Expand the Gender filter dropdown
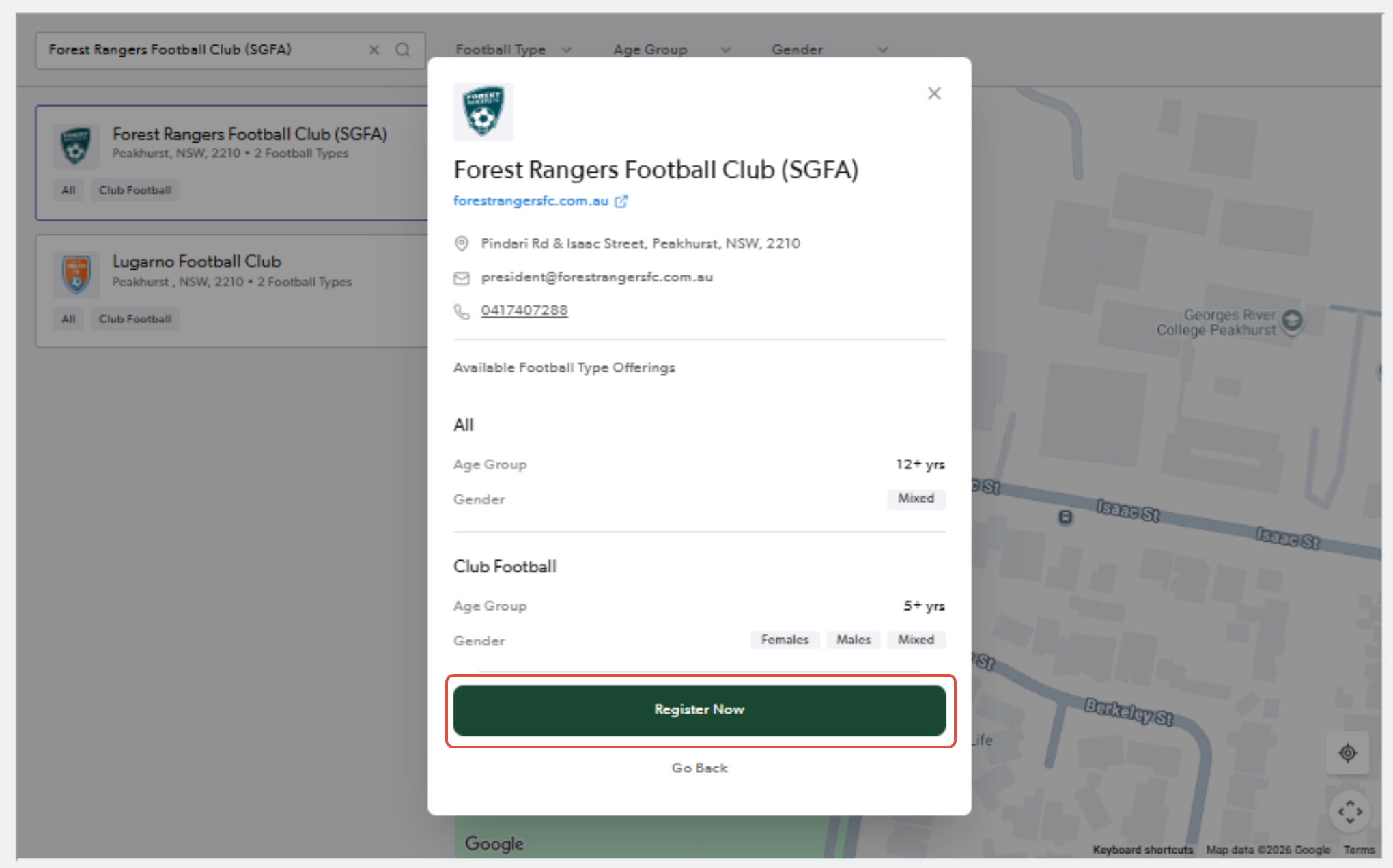The width and height of the screenshot is (1393, 868). point(830,50)
